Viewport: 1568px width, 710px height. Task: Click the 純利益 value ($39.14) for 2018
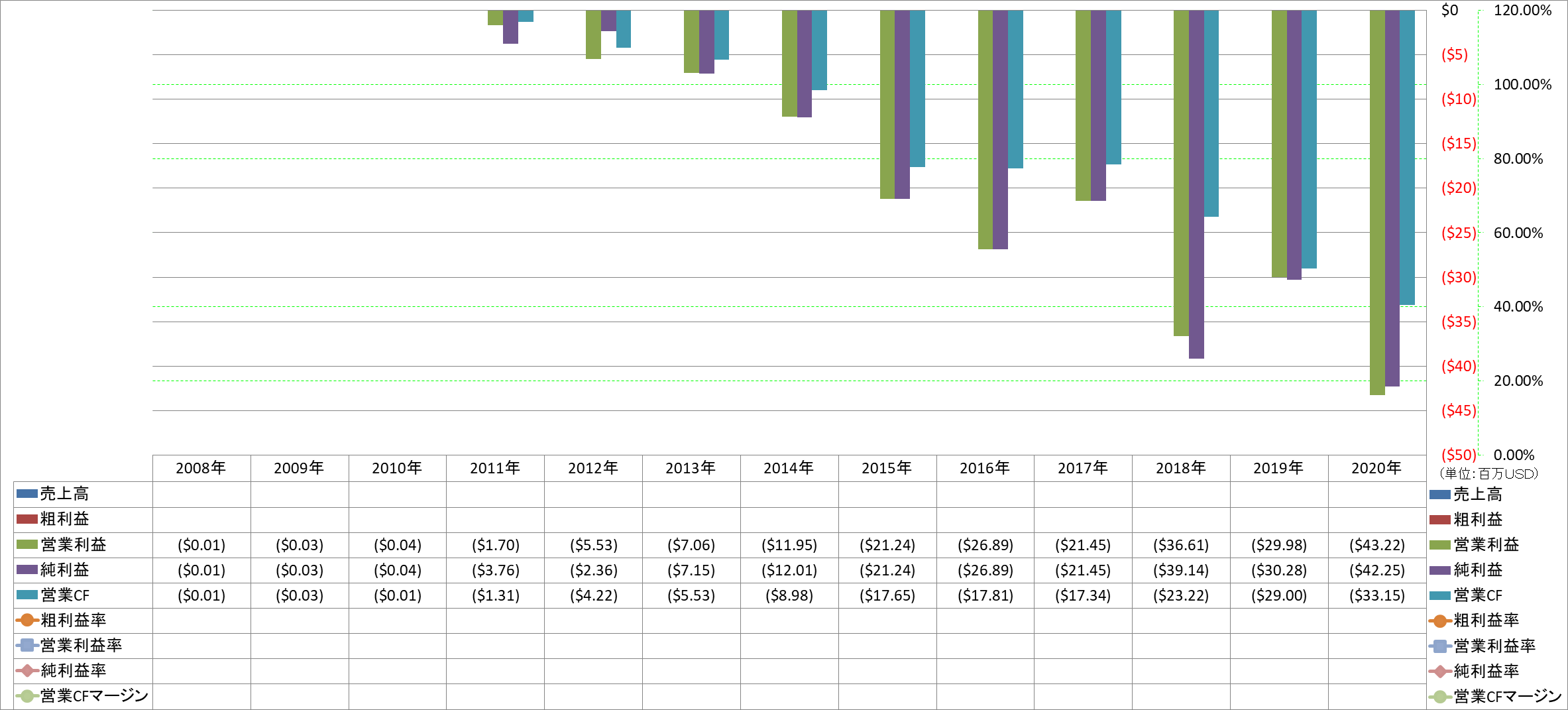click(1181, 570)
